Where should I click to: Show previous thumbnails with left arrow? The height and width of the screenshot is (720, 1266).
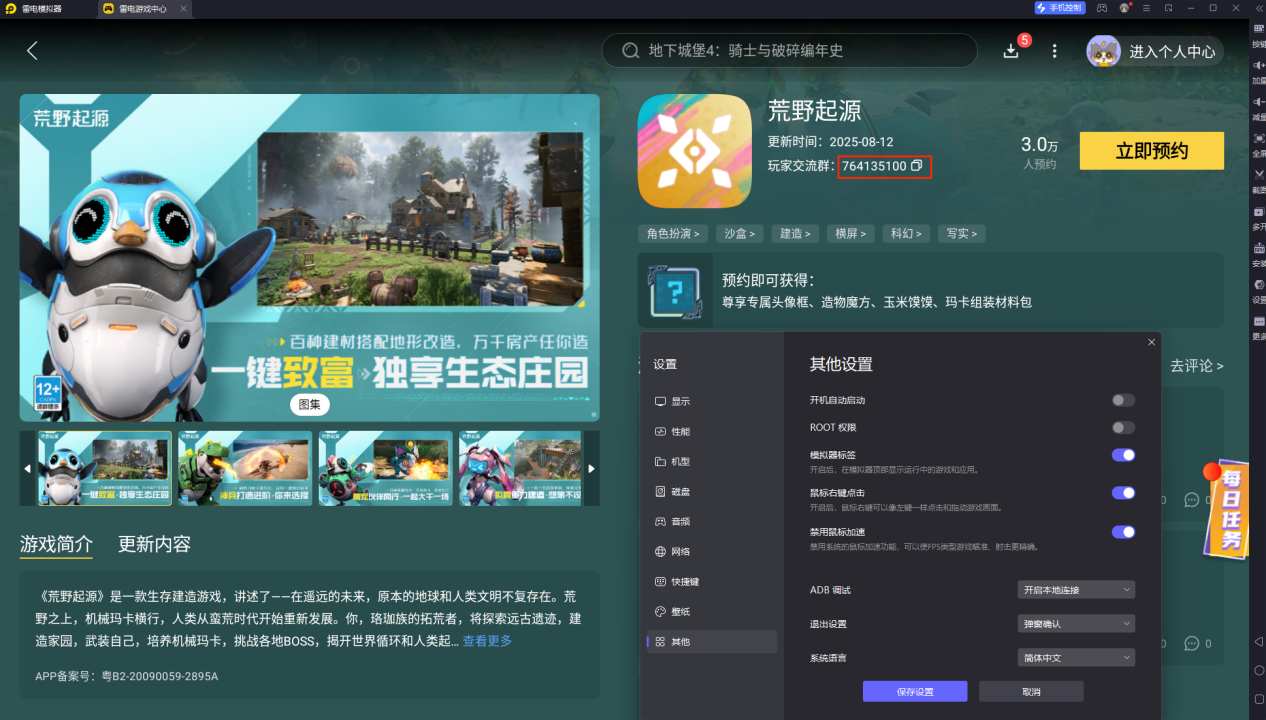pos(27,468)
